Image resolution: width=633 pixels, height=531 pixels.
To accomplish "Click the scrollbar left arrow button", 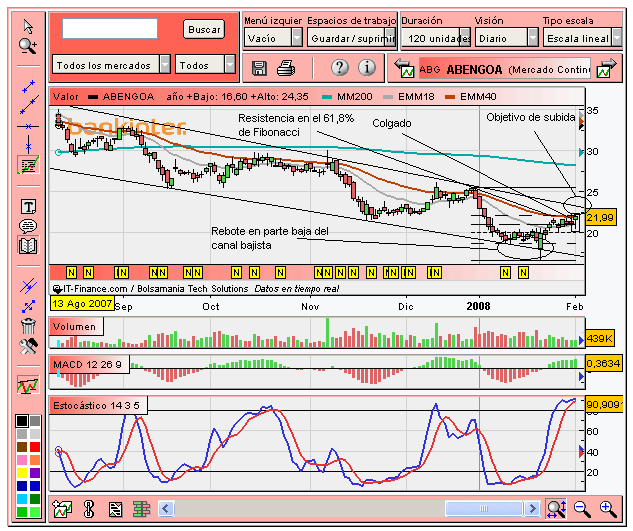I will tap(166, 508).
